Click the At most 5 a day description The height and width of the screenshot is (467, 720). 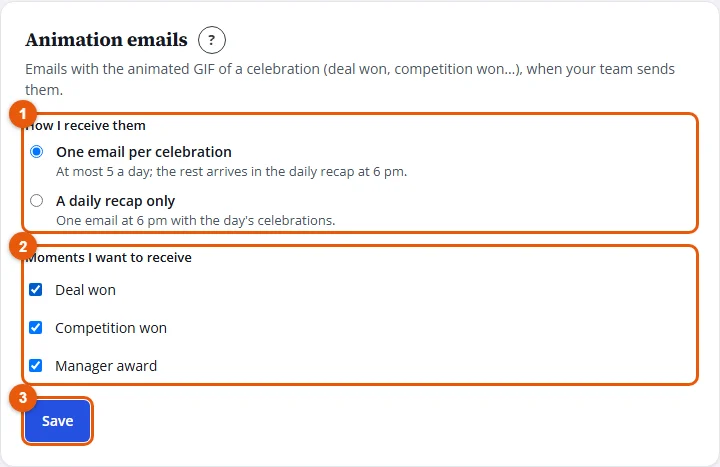[x=231, y=172]
